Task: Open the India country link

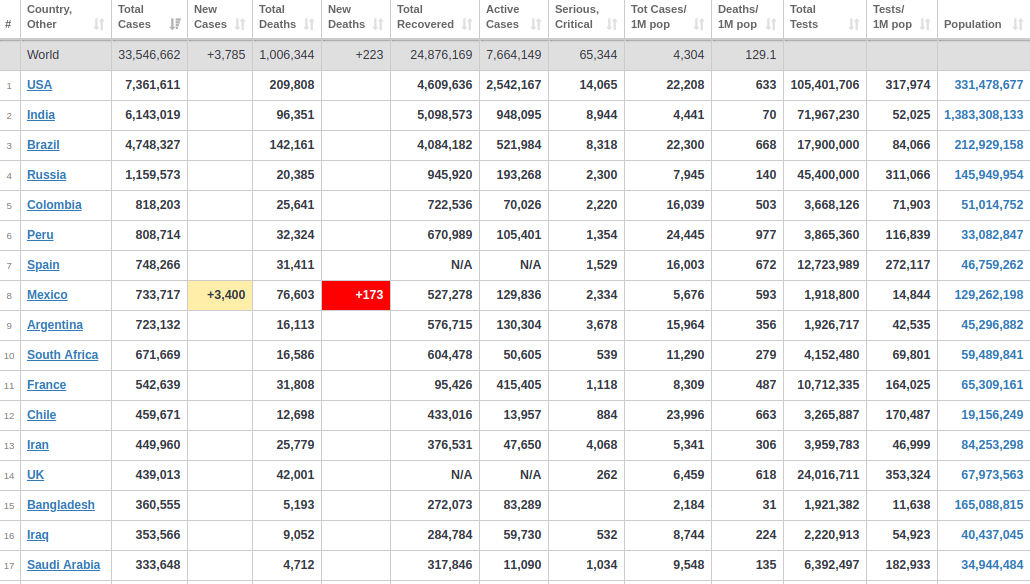Action: click(41, 115)
